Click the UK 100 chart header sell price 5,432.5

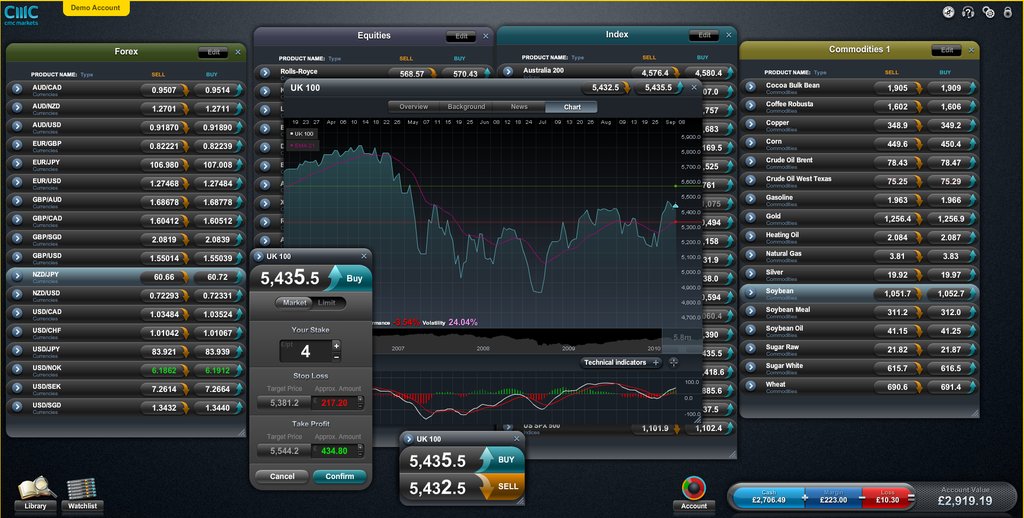pyautogui.click(x=605, y=88)
